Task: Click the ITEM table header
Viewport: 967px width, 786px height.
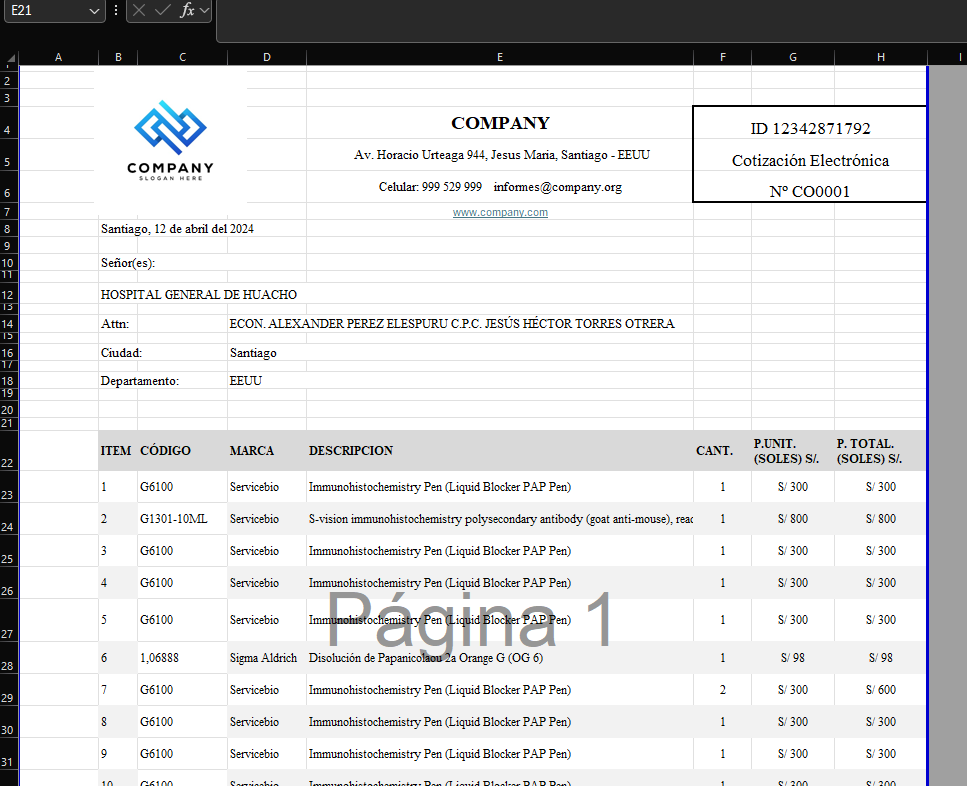Action: (x=116, y=451)
